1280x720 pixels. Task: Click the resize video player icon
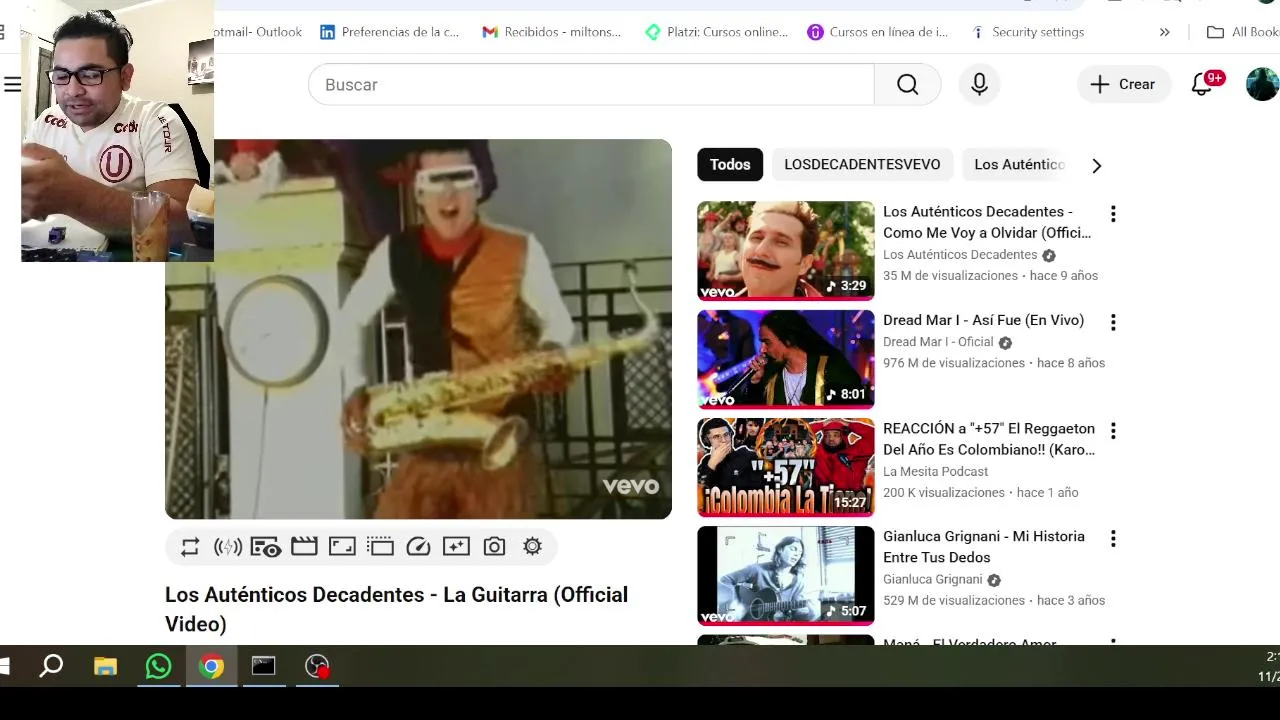click(x=342, y=547)
